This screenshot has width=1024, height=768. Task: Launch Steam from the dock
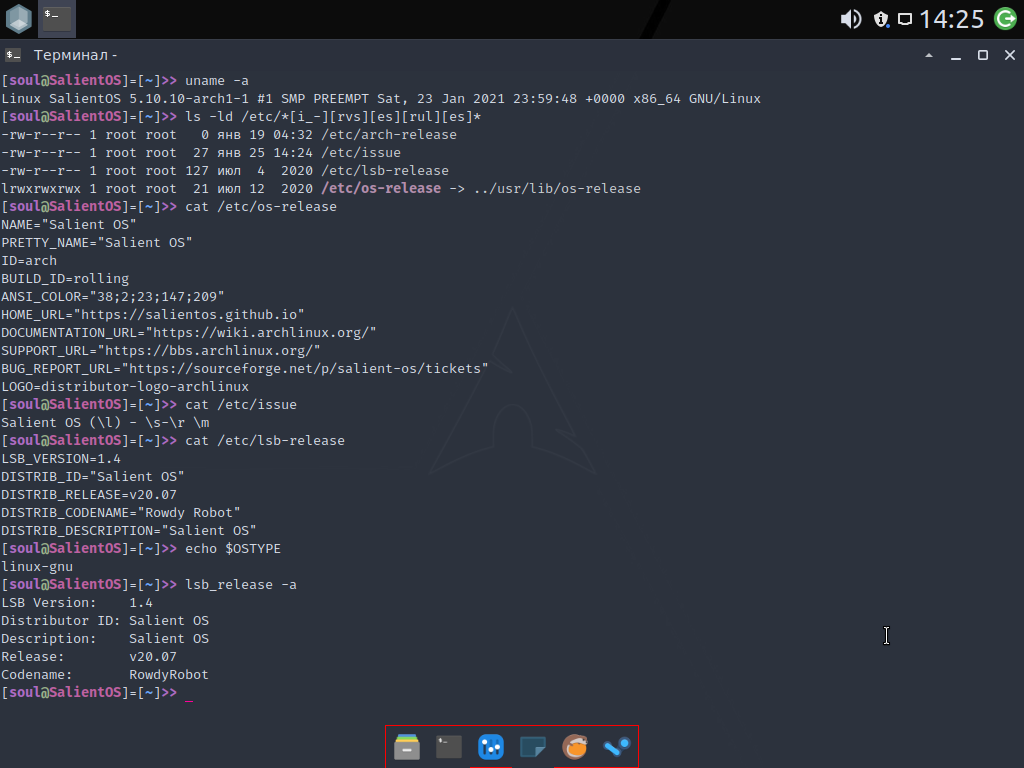click(616, 746)
